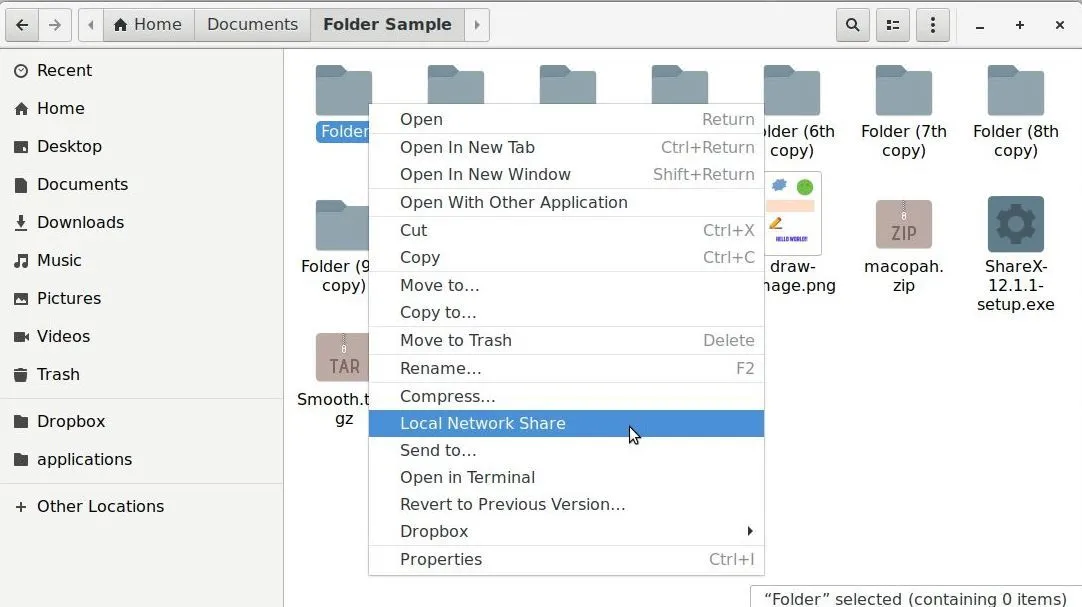The height and width of the screenshot is (607, 1082).
Task: Open the macopah.zip archive icon
Action: (903, 225)
